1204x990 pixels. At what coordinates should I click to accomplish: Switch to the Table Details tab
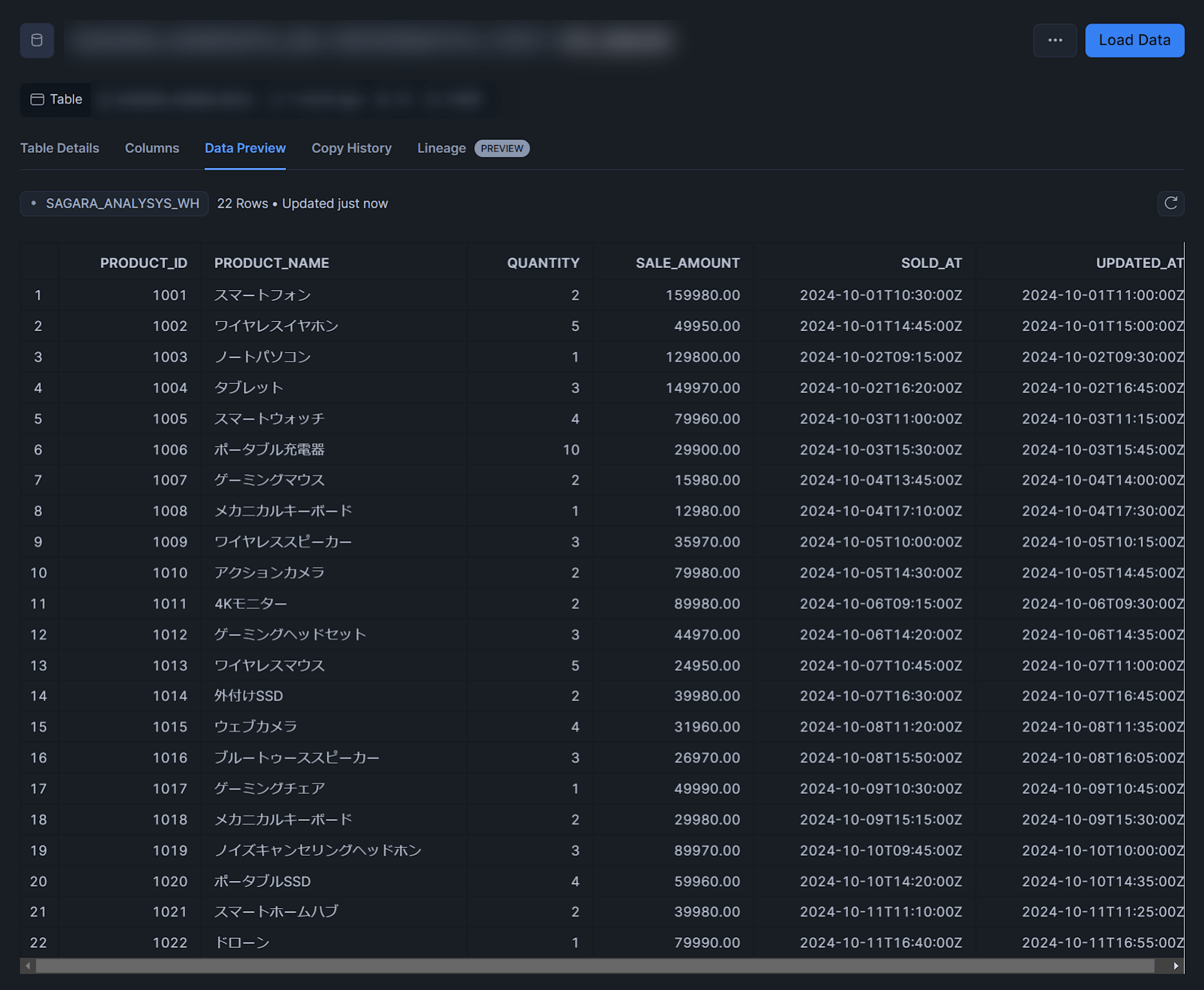(60, 148)
